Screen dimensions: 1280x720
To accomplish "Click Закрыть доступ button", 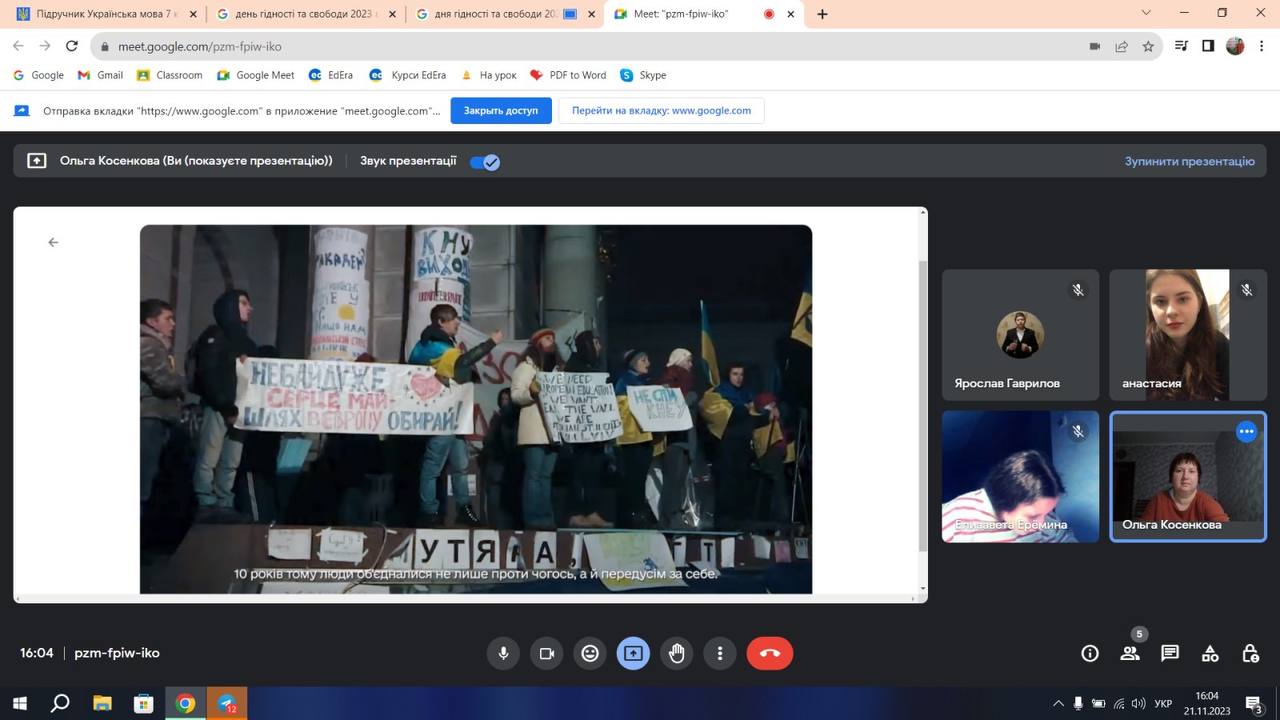I will (501, 110).
